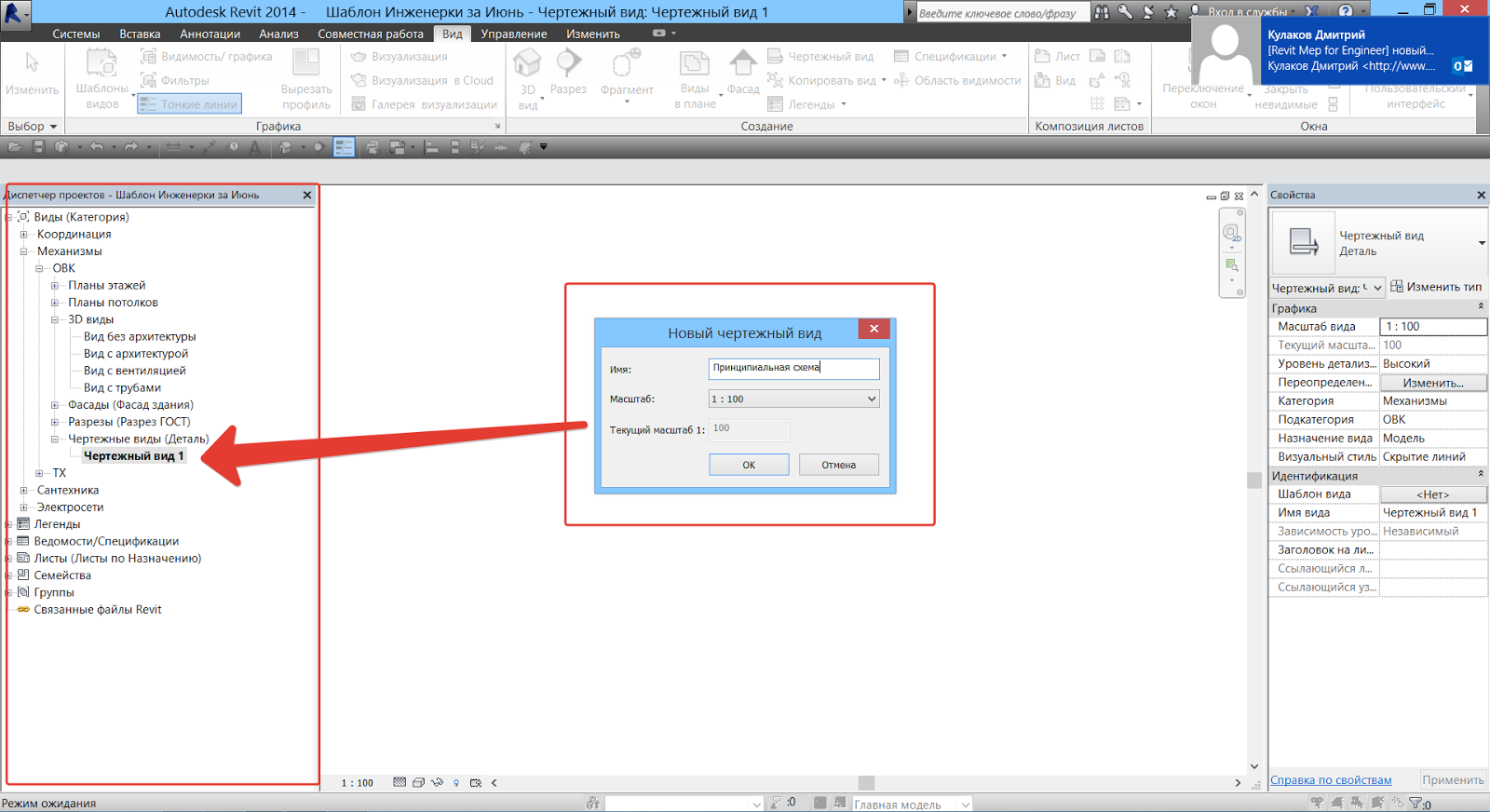The width and height of the screenshot is (1490, 812).
Task: Open Справка по свойствам link
Action: coord(1331,780)
